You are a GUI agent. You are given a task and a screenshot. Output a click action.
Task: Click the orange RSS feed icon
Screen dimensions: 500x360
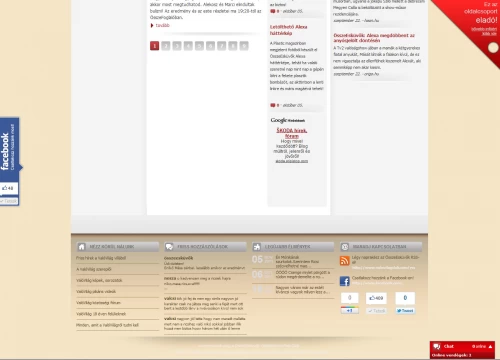(x=345, y=261)
